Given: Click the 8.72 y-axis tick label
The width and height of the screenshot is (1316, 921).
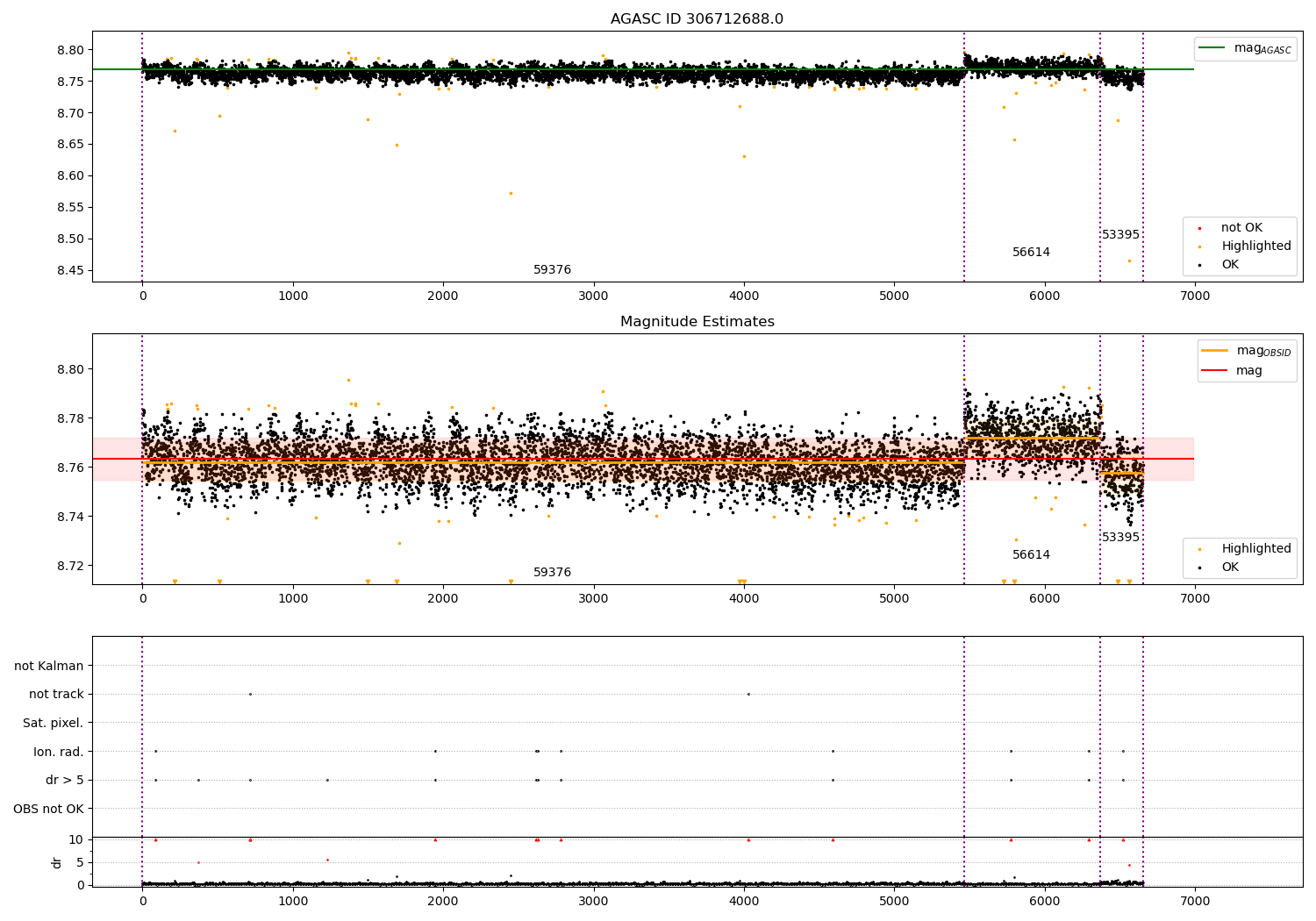Looking at the screenshot, I should click(70, 566).
